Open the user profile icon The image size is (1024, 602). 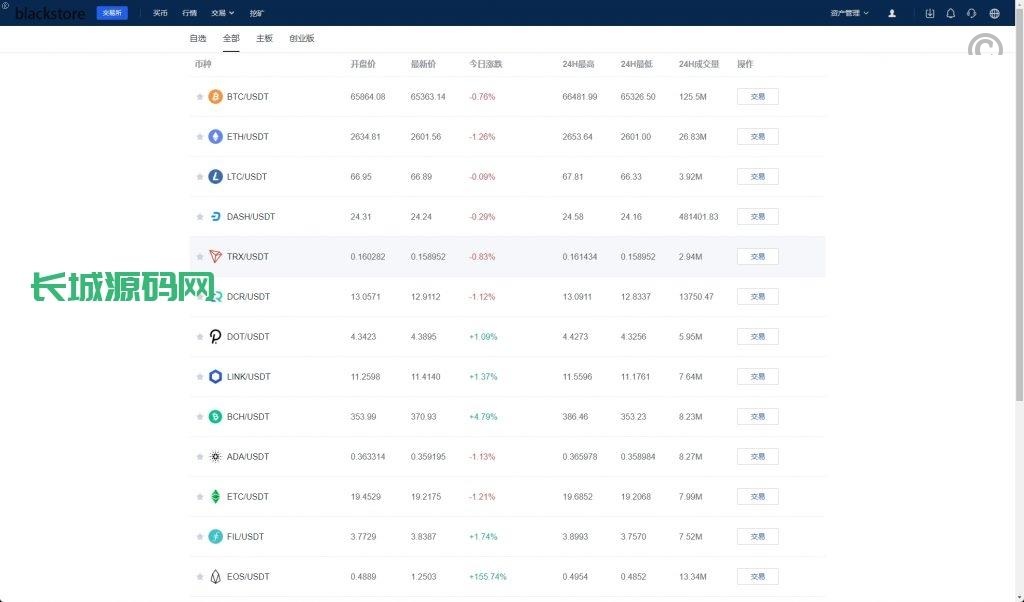point(892,14)
